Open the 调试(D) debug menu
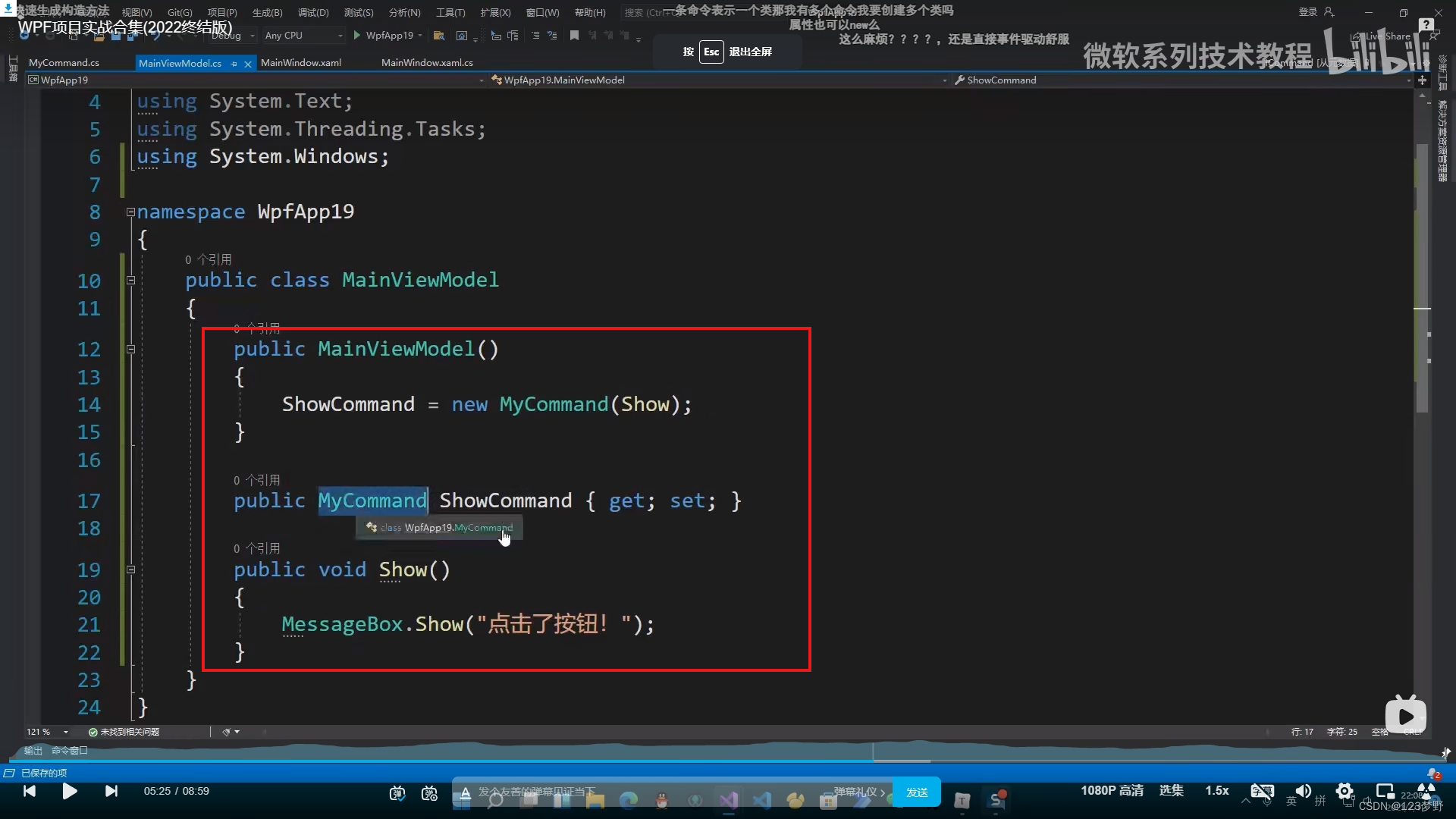Screen dimensions: 1456x819 (x=313, y=12)
